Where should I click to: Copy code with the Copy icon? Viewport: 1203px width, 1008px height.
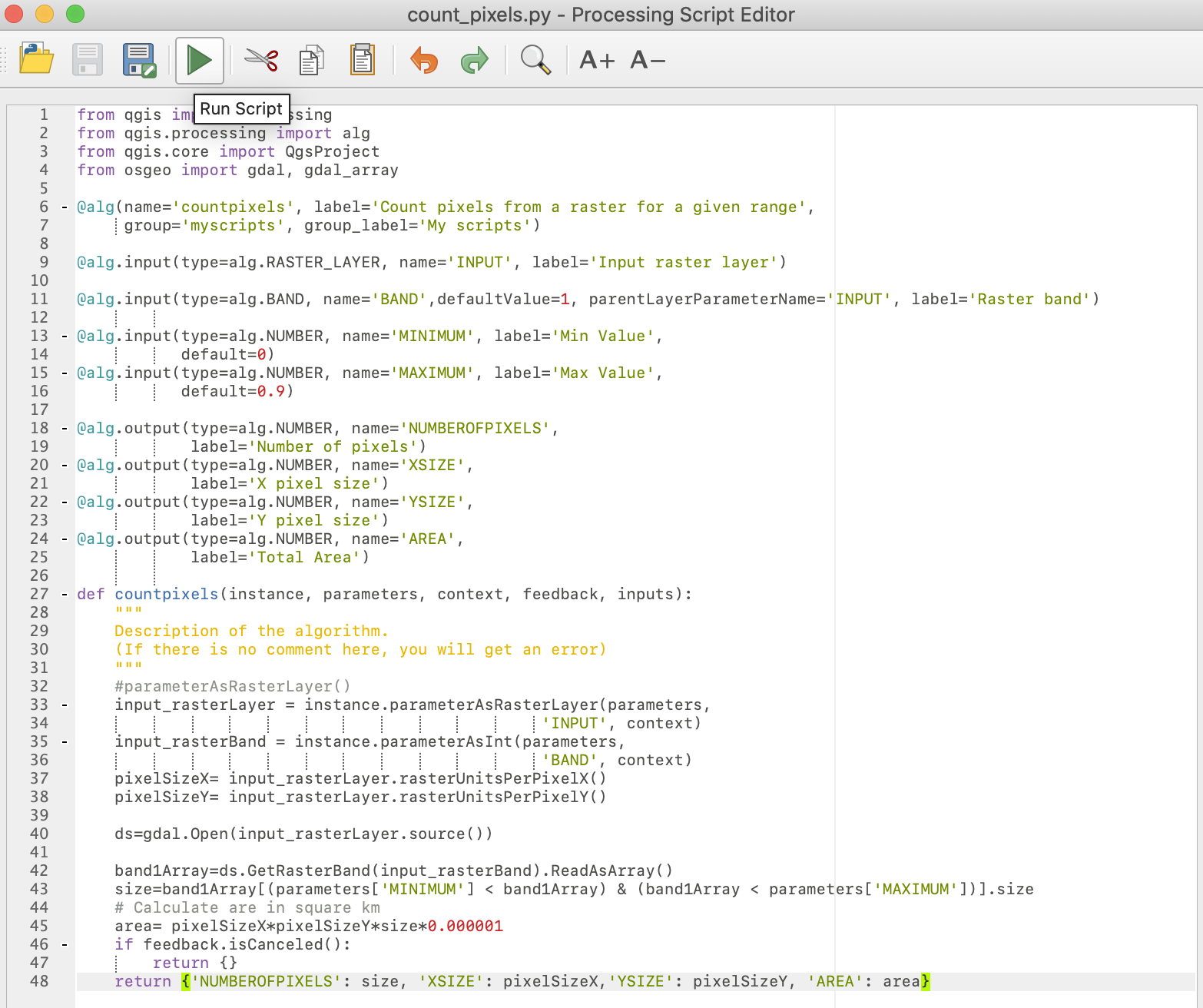pos(311,59)
